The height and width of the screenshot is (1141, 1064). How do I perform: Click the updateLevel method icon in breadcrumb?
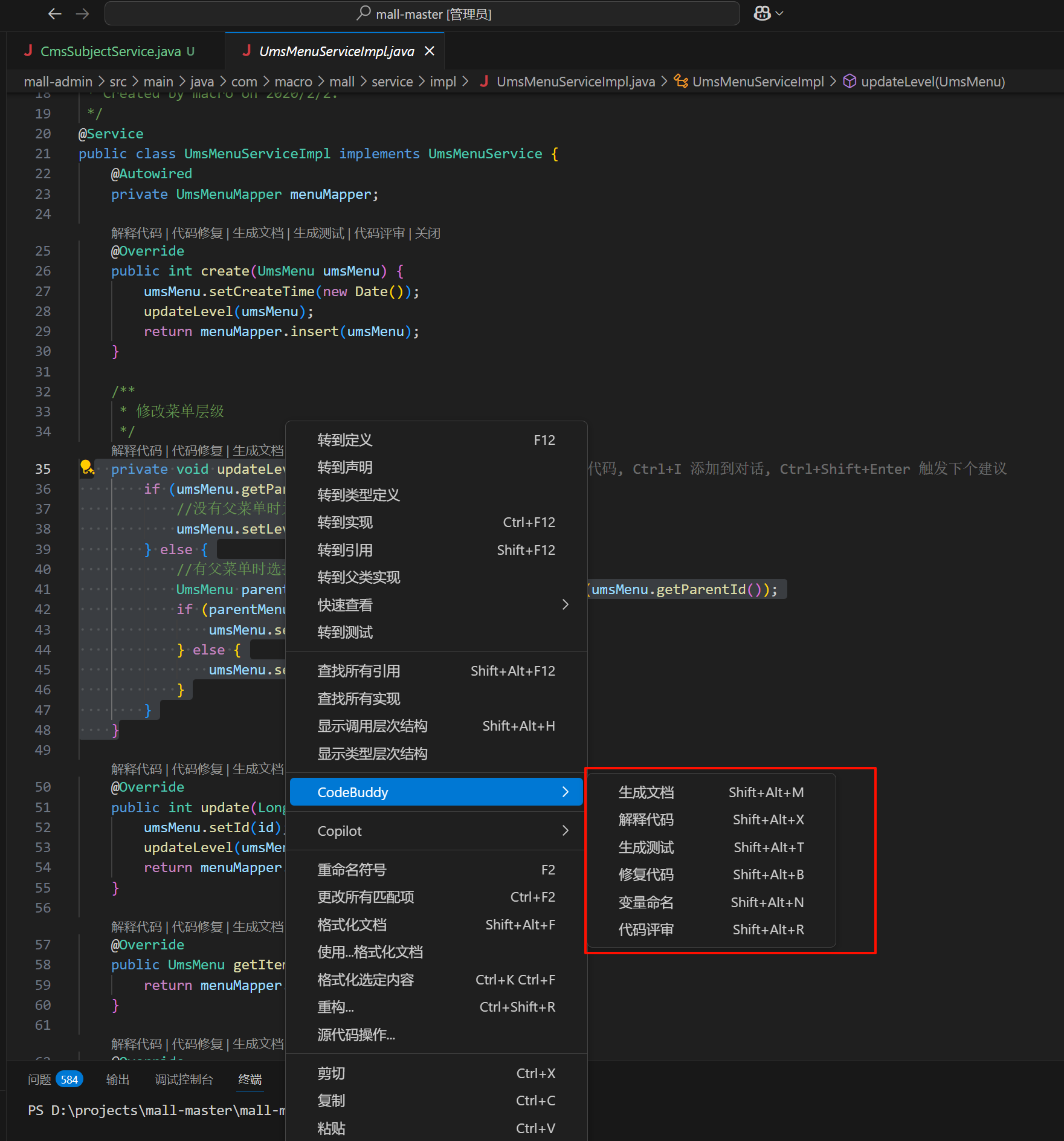tap(850, 82)
